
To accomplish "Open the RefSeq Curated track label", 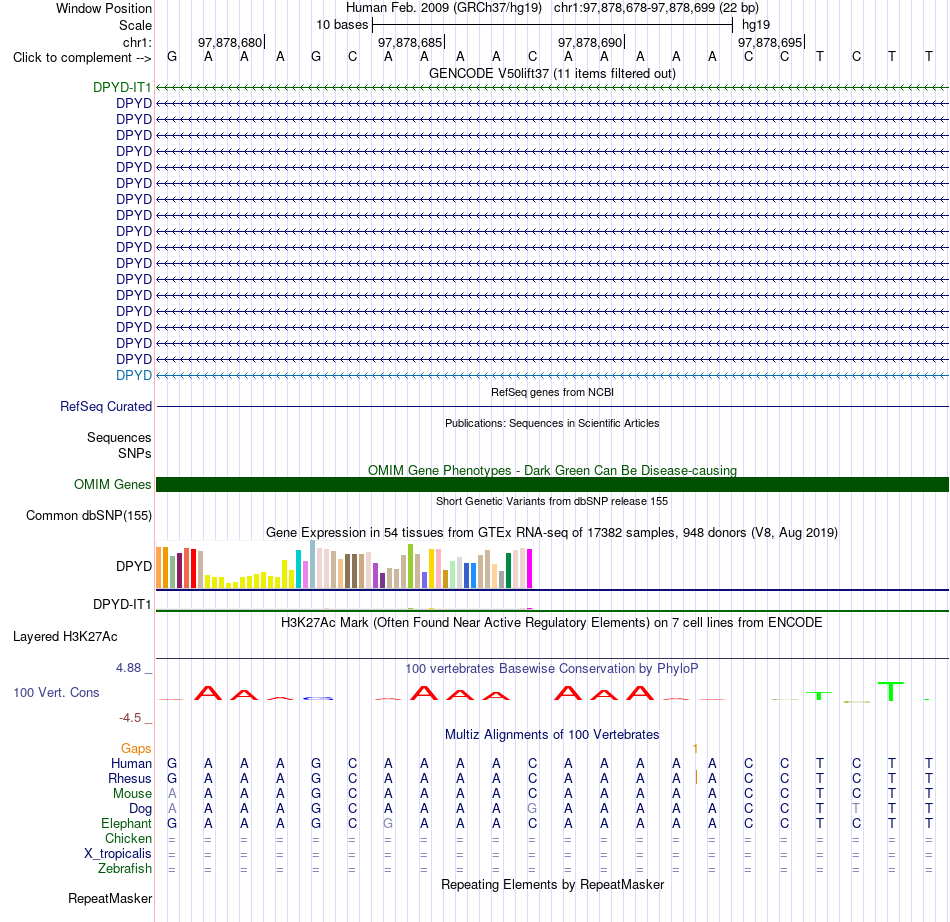I will 106,406.
